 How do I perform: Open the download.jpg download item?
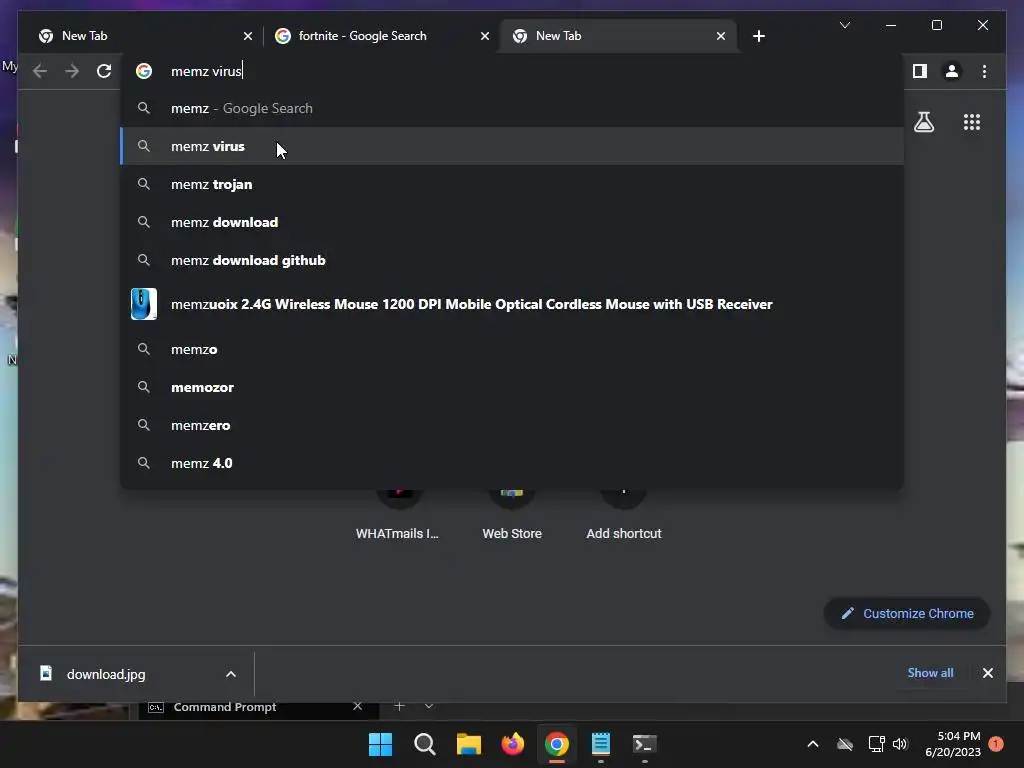pos(106,674)
